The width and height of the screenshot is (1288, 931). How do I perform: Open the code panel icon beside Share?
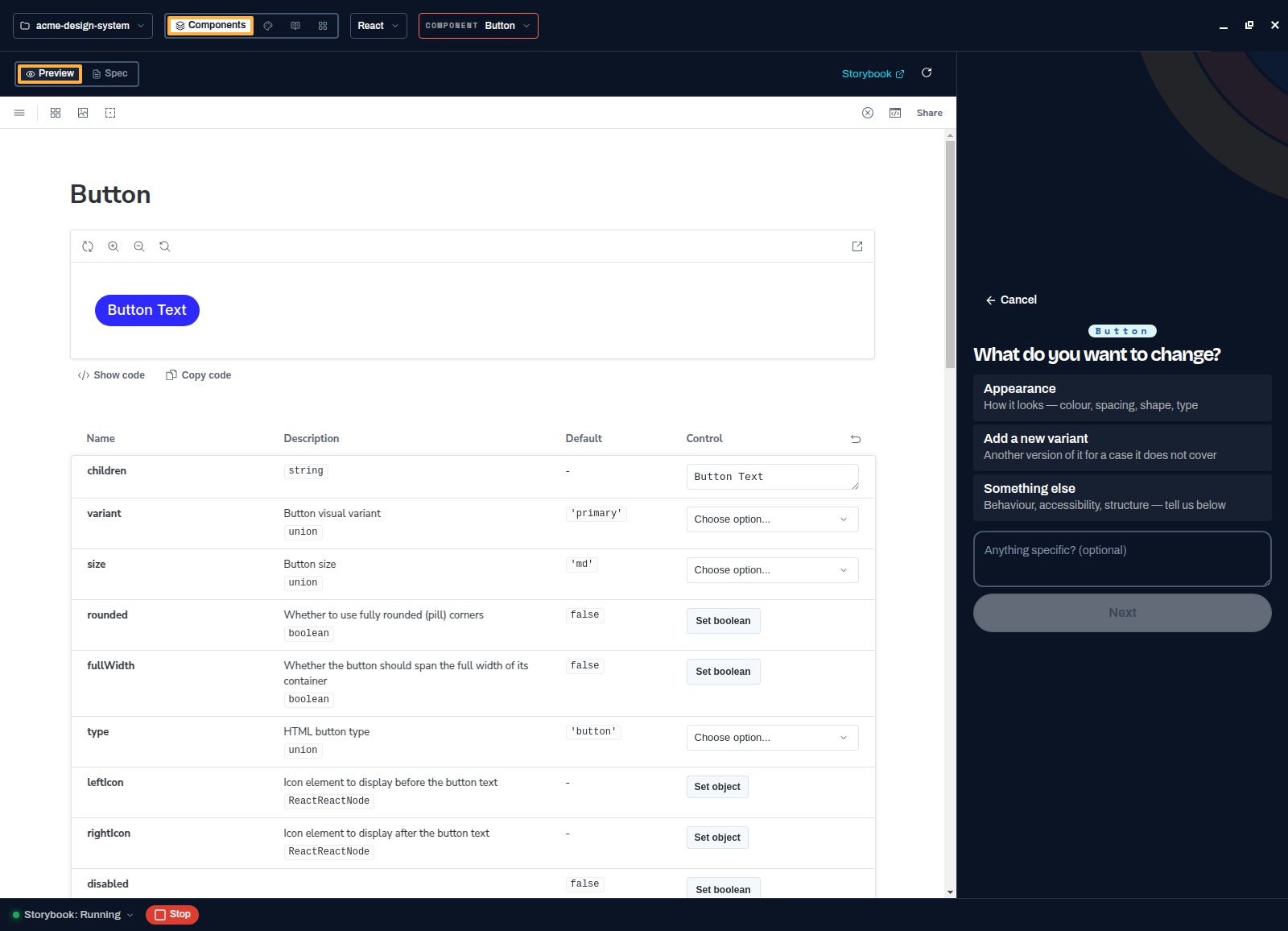point(895,113)
